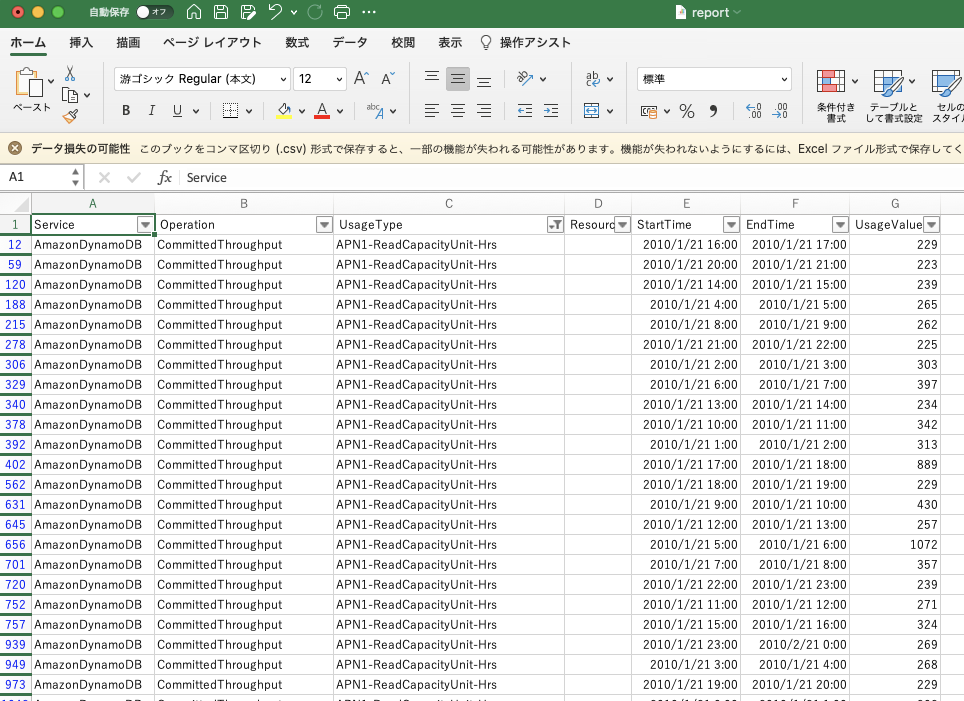Click the text orientation icon
The height and width of the screenshot is (701, 964).
tap(524, 78)
